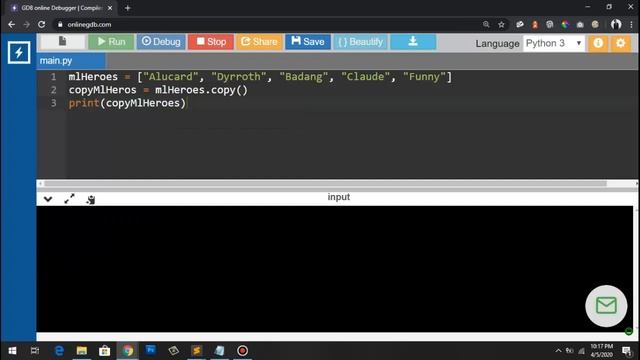The image size is (640, 360).
Task: Click the zoom magnifier icon in address bar
Action: 486,24
